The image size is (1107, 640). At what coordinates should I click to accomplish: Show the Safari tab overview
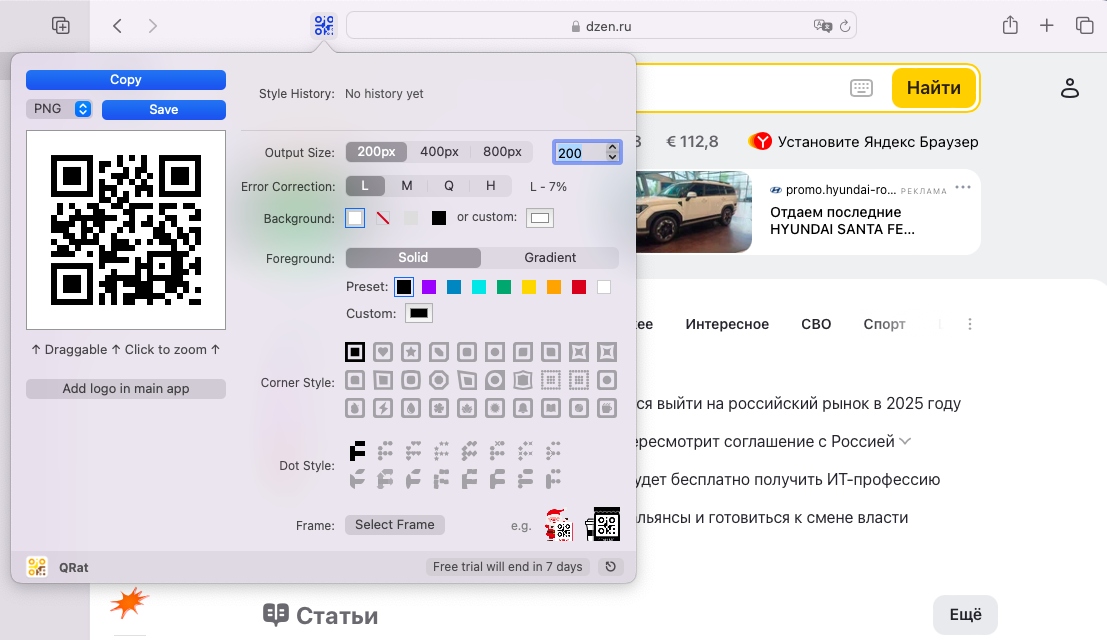point(1084,25)
